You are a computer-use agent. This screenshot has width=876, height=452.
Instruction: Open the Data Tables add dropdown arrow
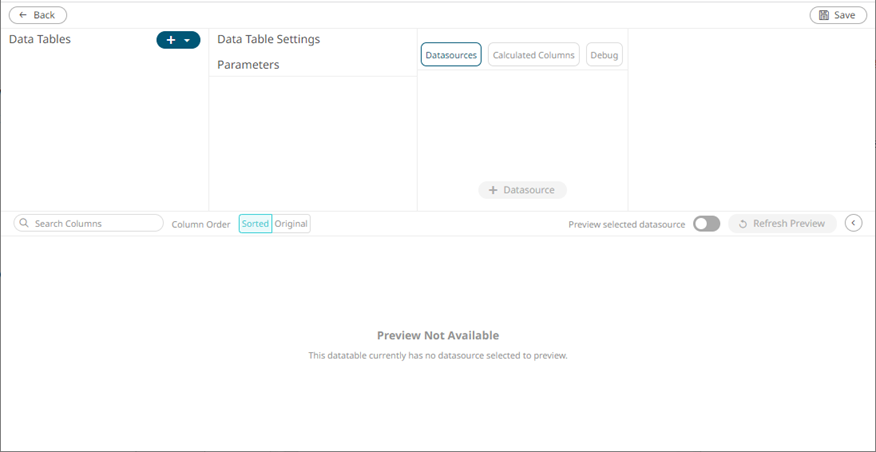tap(187, 40)
